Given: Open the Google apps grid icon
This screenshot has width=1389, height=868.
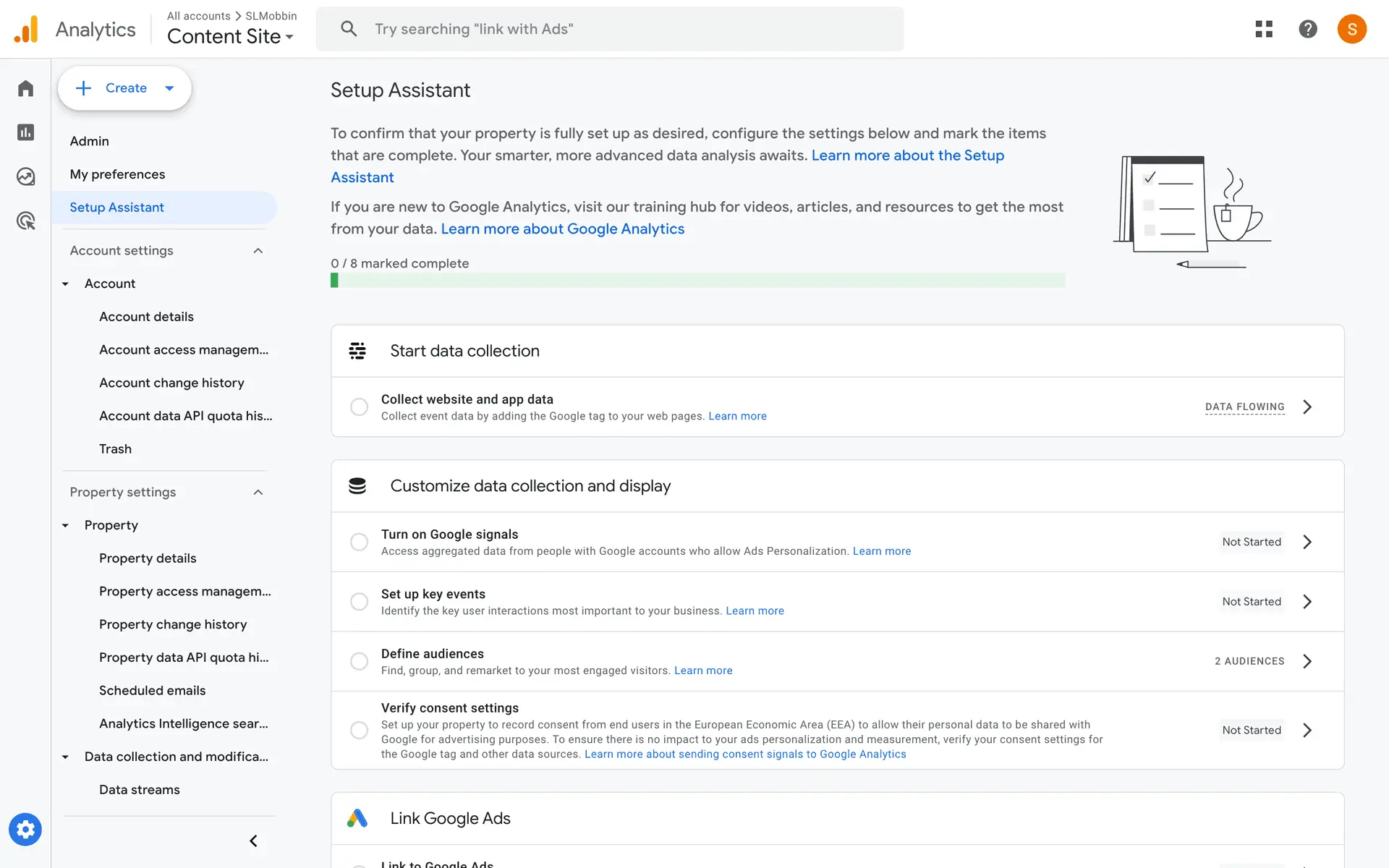Looking at the screenshot, I should [x=1264, y=29].
